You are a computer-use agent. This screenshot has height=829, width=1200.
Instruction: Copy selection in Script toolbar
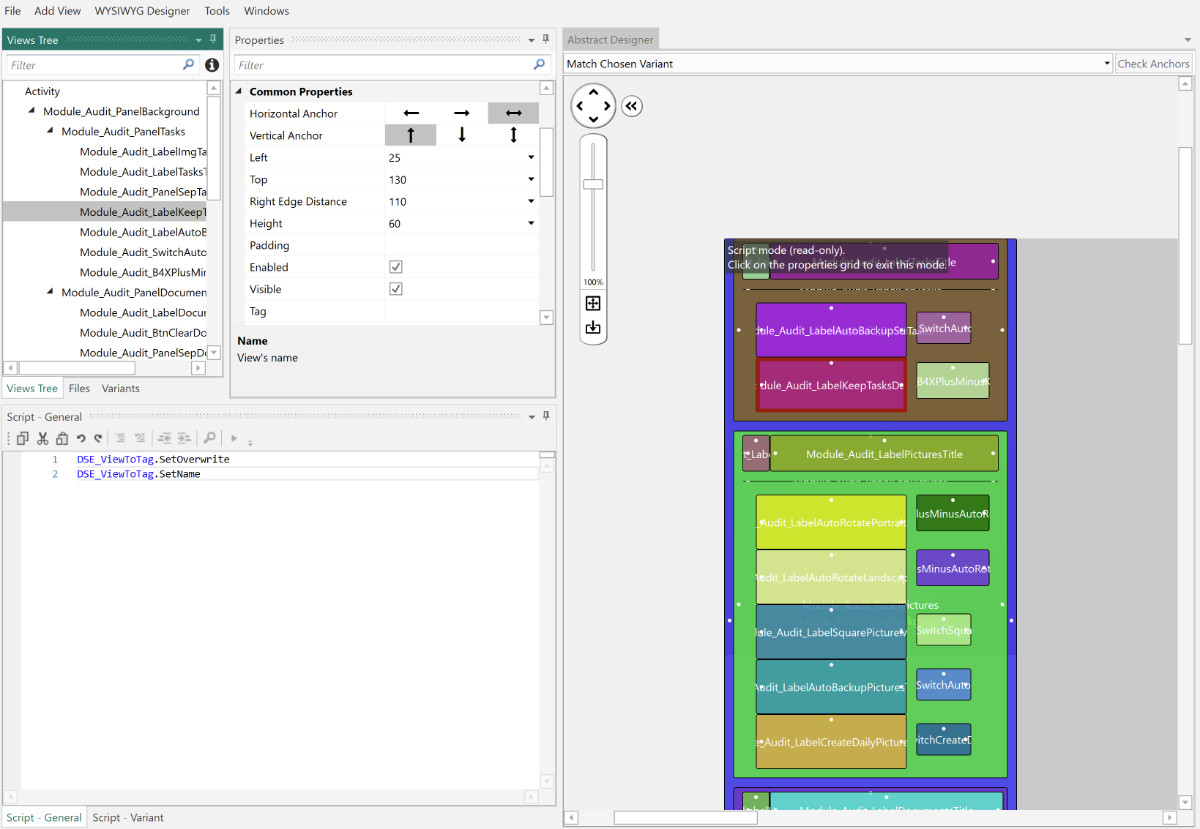[x=23, y=438]
